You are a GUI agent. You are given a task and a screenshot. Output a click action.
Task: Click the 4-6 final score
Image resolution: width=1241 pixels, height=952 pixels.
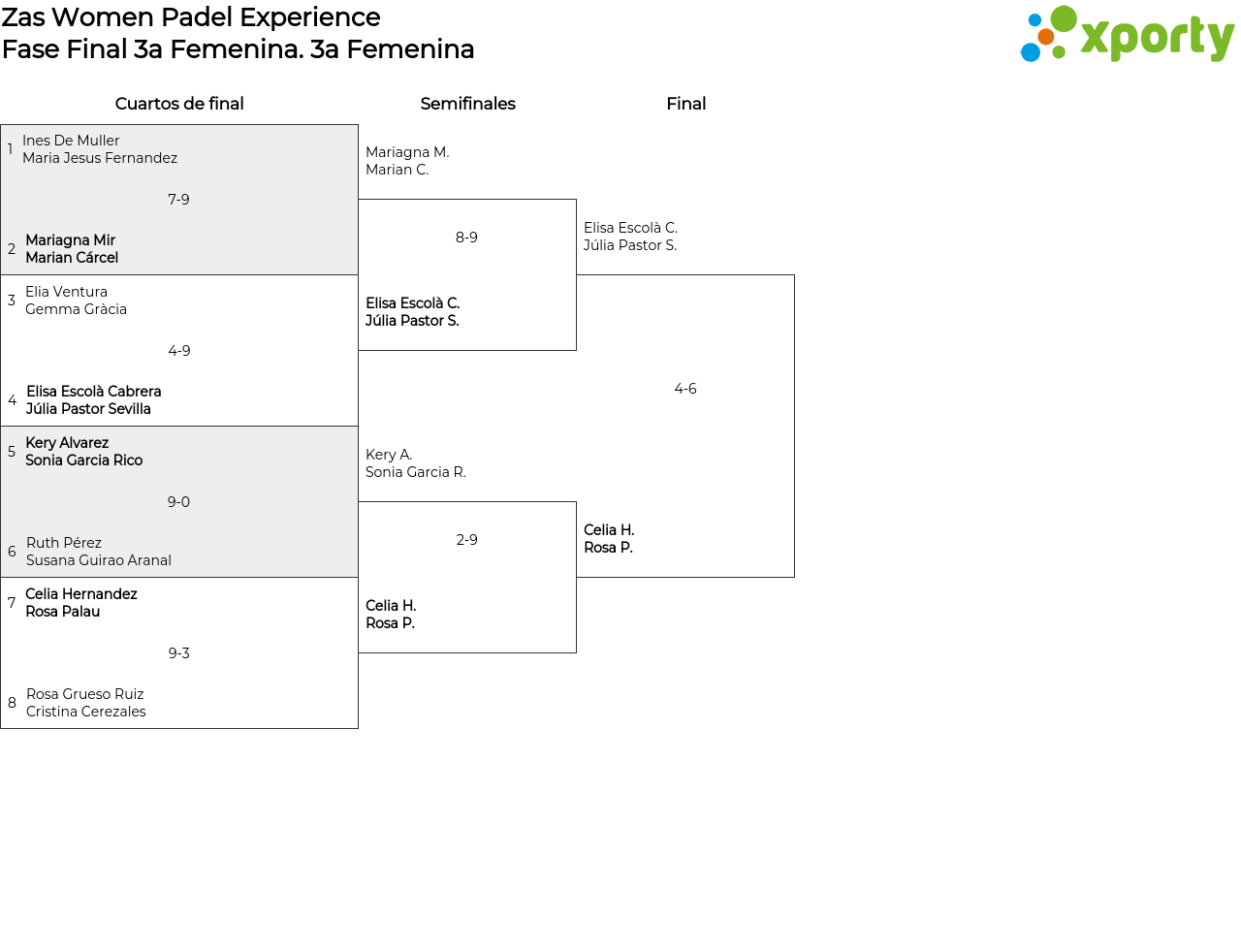(x=685, y=389)
